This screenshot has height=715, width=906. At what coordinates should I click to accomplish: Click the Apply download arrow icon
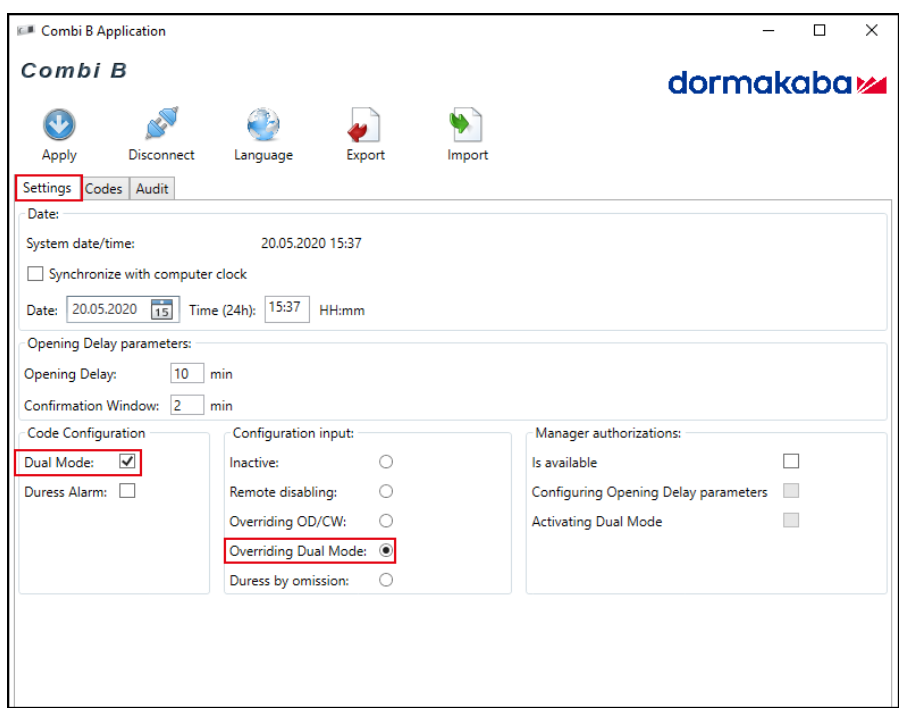click(x=59, y=125)
